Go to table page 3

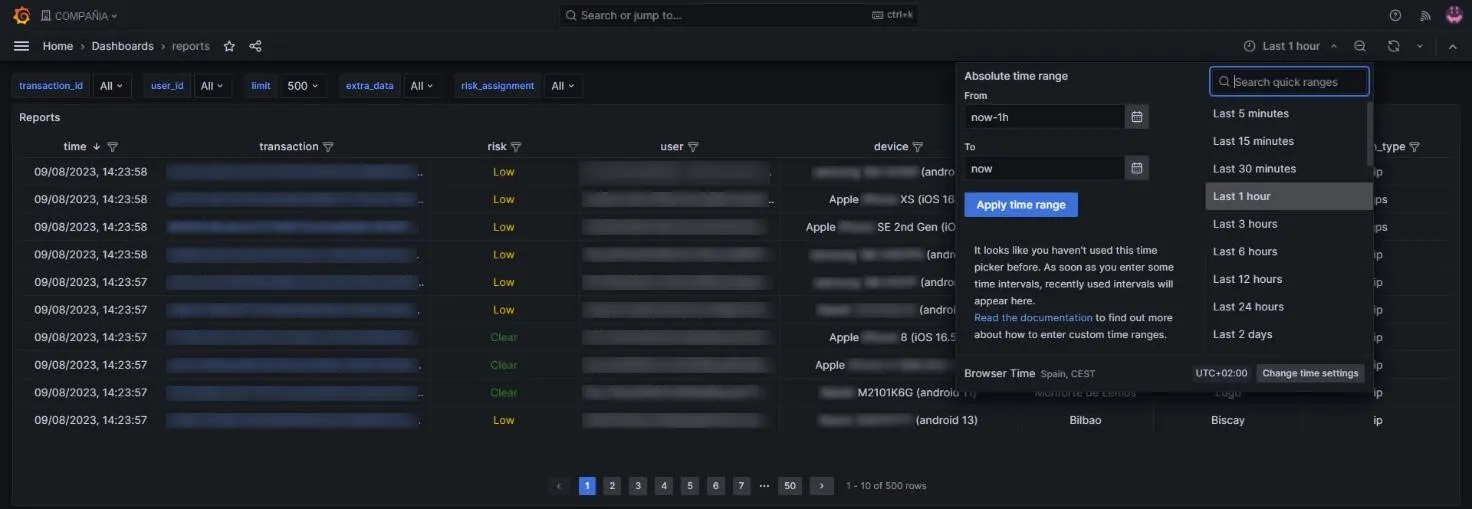tap(638, 486)
